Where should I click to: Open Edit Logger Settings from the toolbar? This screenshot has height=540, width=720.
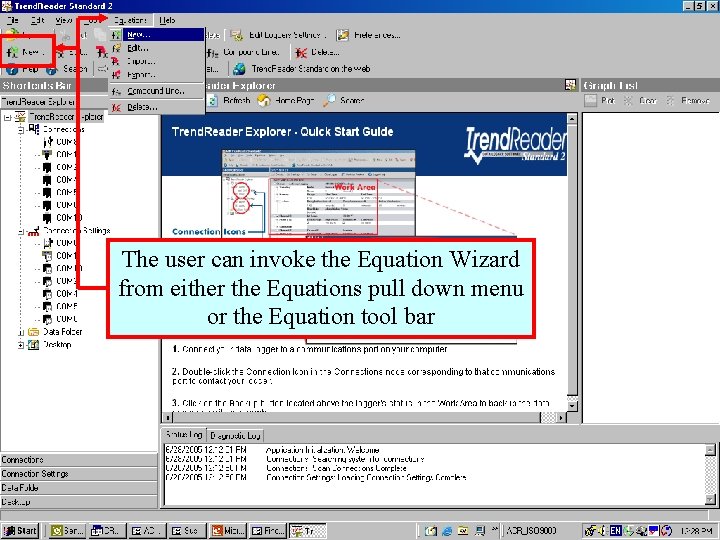pyautogui.click(x=279, y=35)
